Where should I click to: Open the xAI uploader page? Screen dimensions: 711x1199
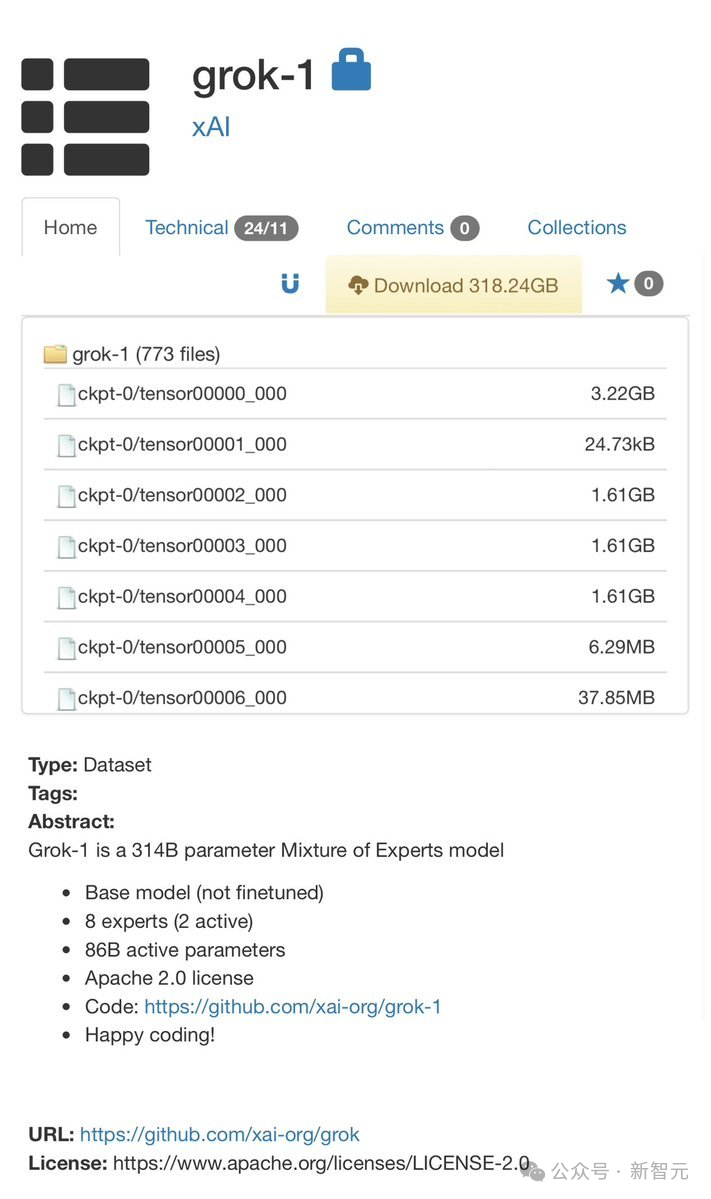pyautogui.click(x=210, y=126)
